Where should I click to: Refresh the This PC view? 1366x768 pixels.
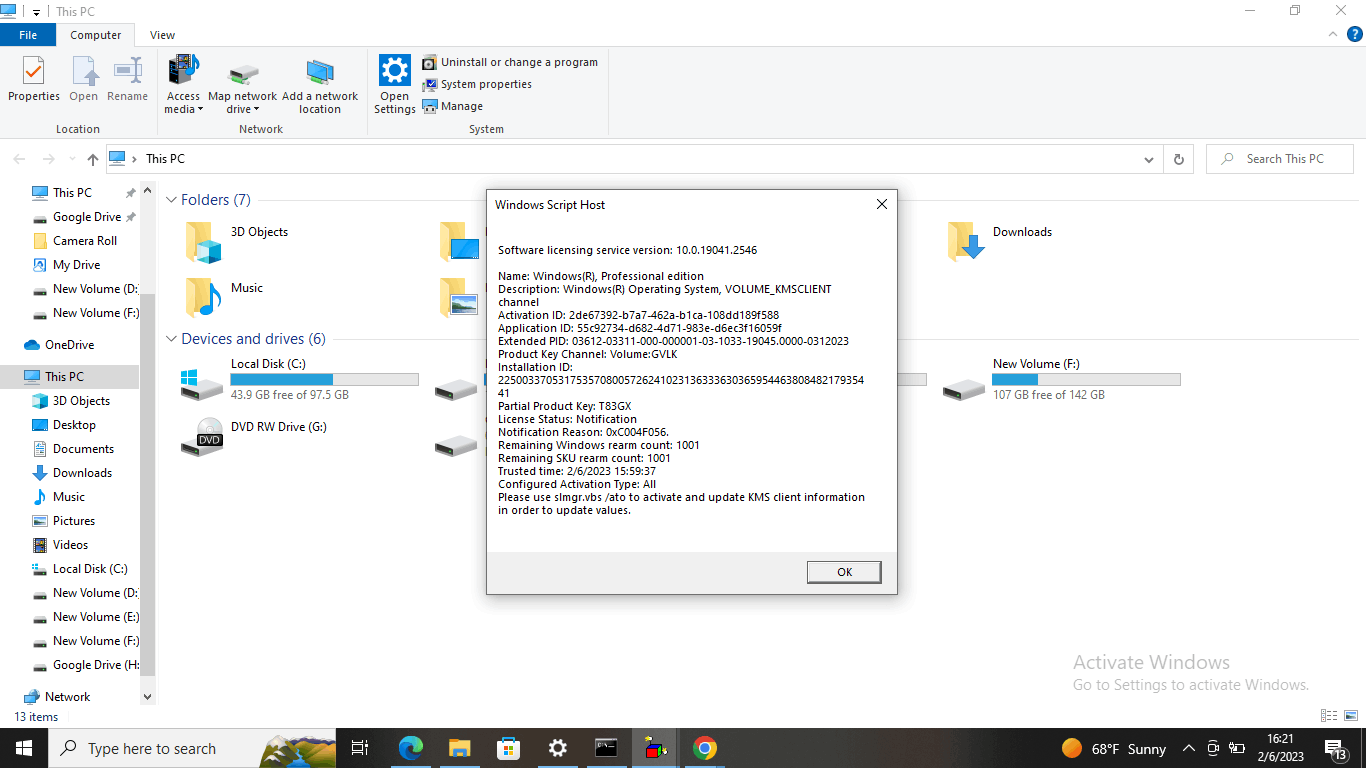point(1179,159)
